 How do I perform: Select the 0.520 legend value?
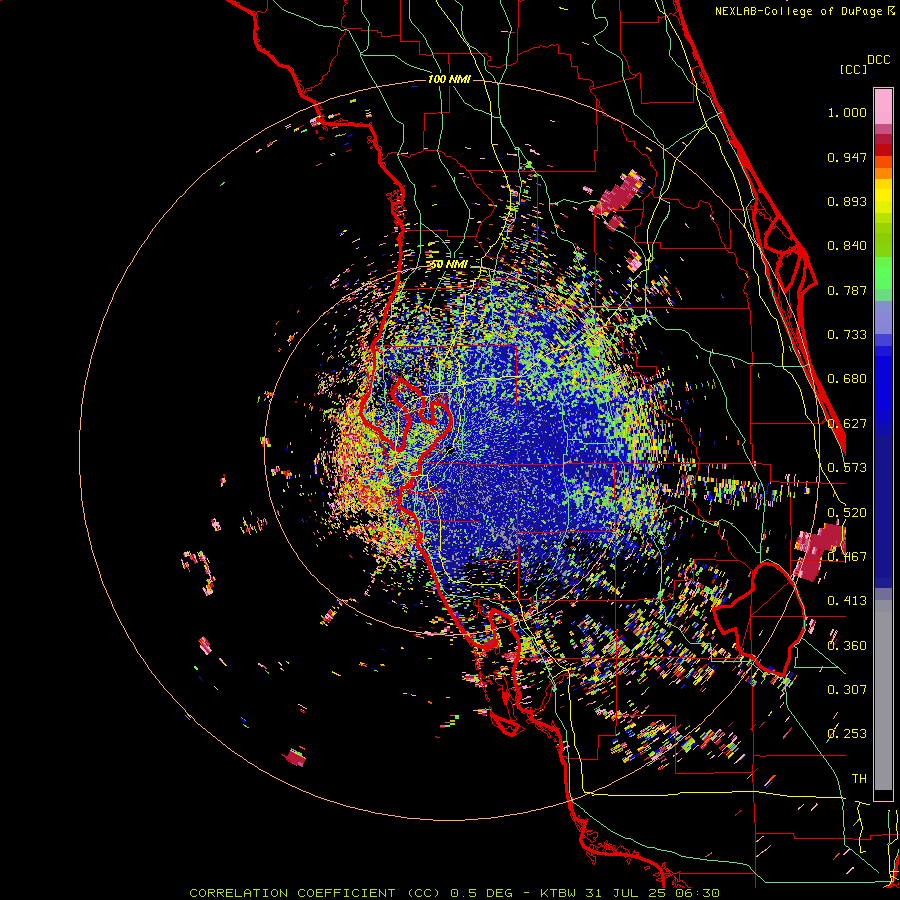tap(847, 512)
